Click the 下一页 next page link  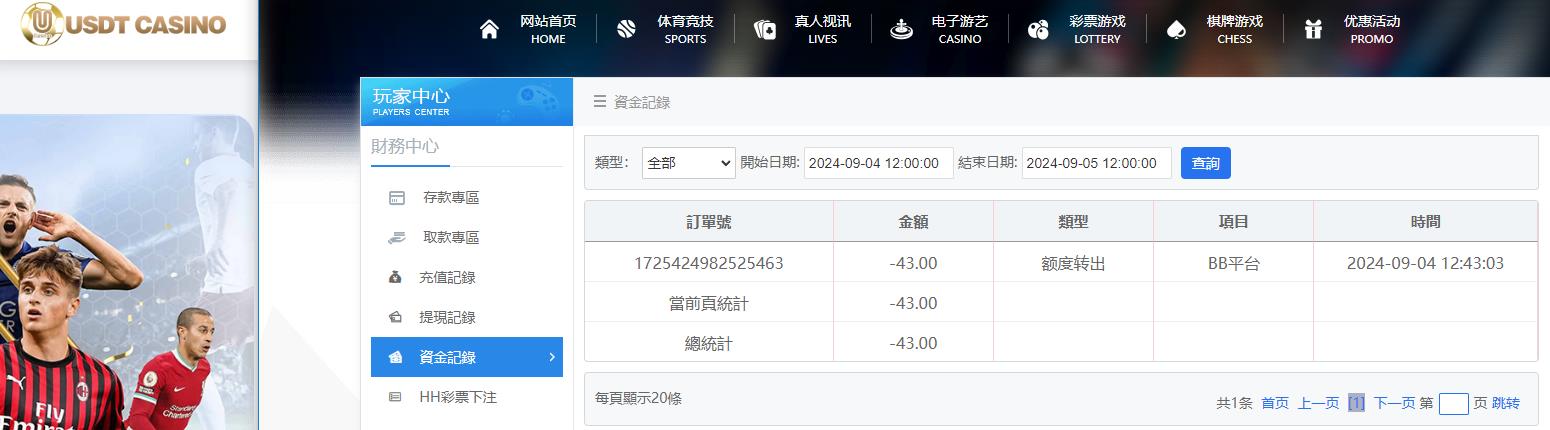(x=1394, y=403)
